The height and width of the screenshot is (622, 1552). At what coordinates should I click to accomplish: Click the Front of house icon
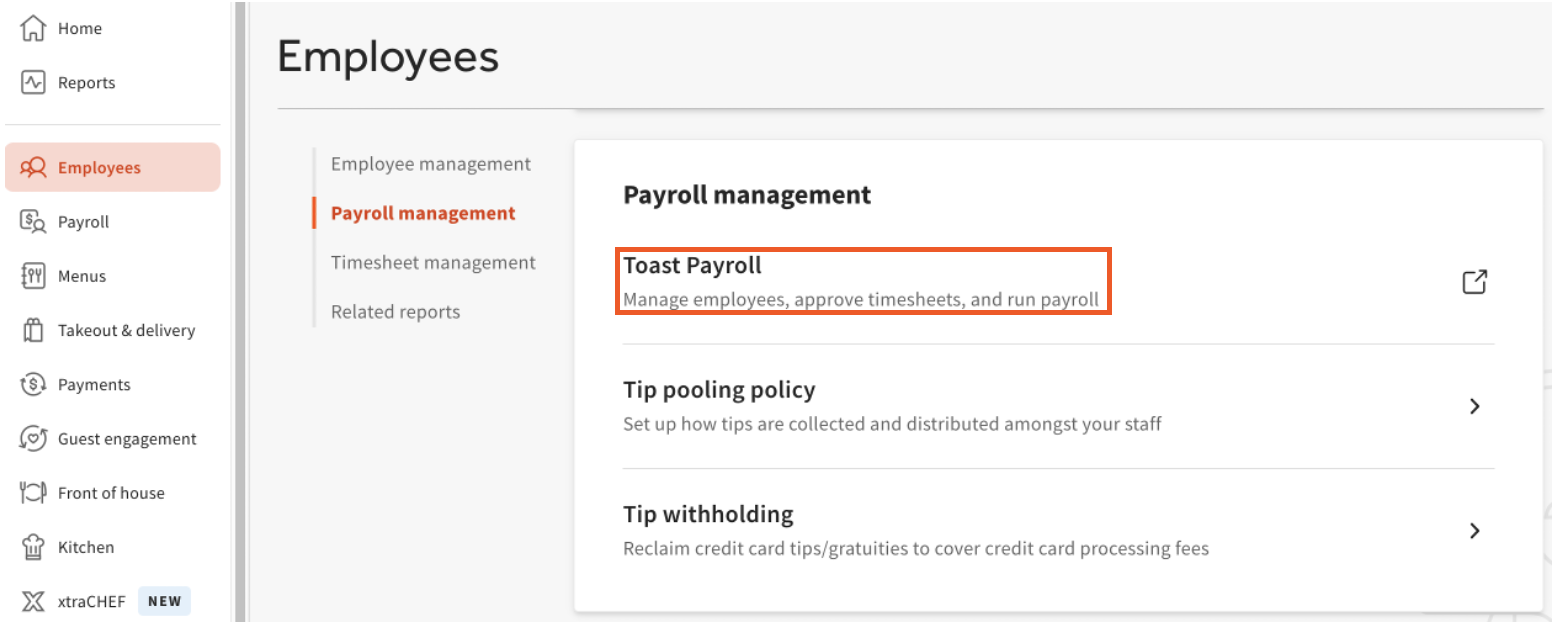33,492
